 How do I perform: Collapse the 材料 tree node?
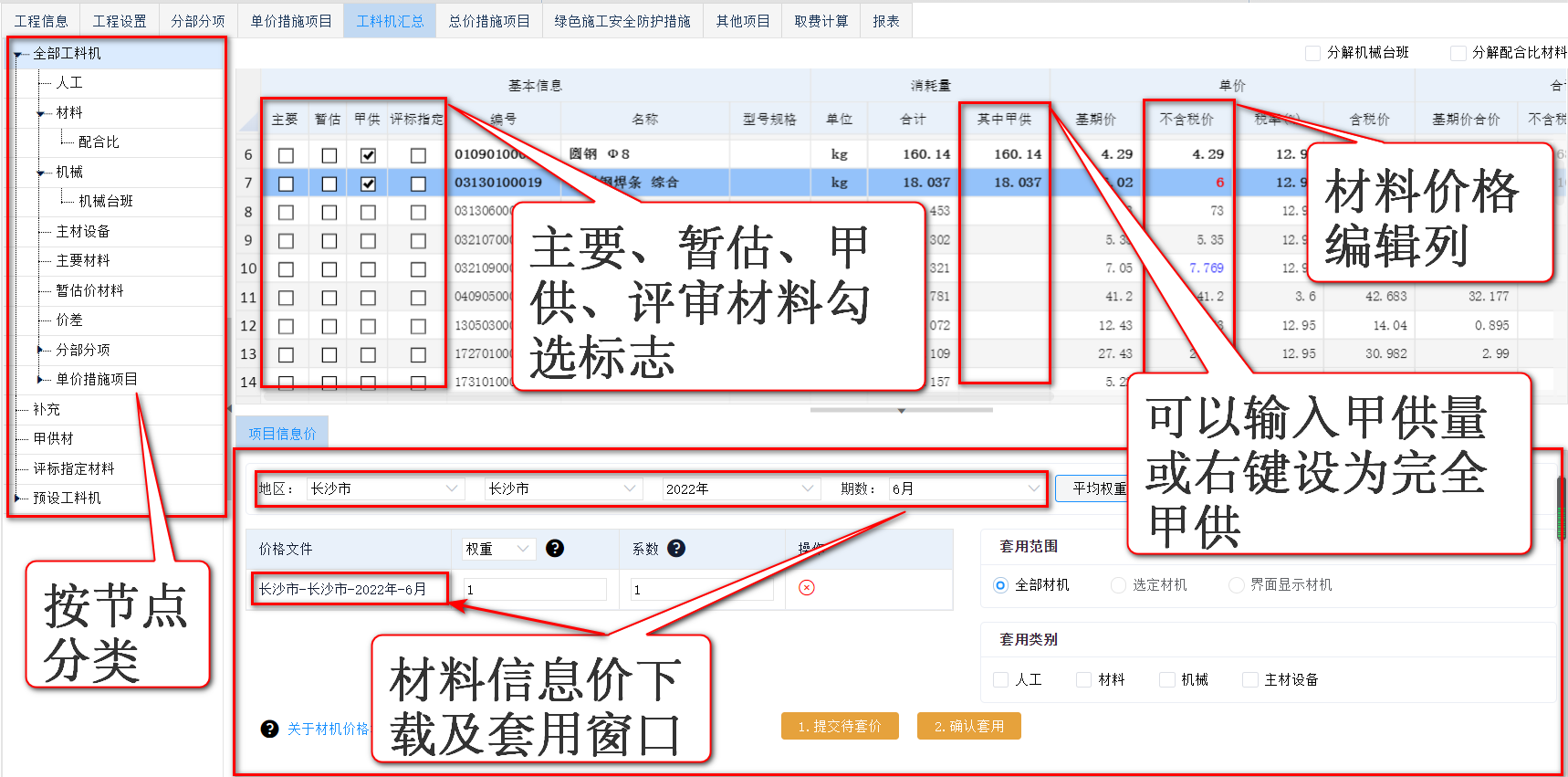click(40, 113)
